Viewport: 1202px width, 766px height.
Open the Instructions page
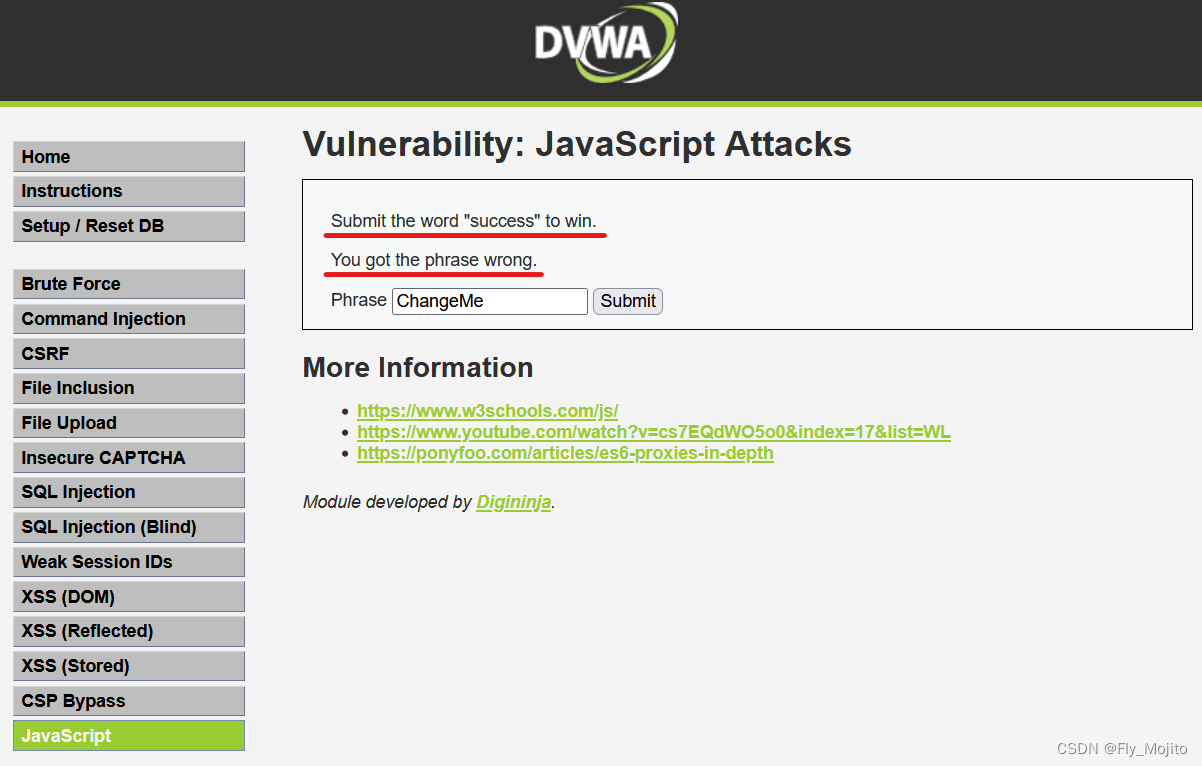pos(128,191)
